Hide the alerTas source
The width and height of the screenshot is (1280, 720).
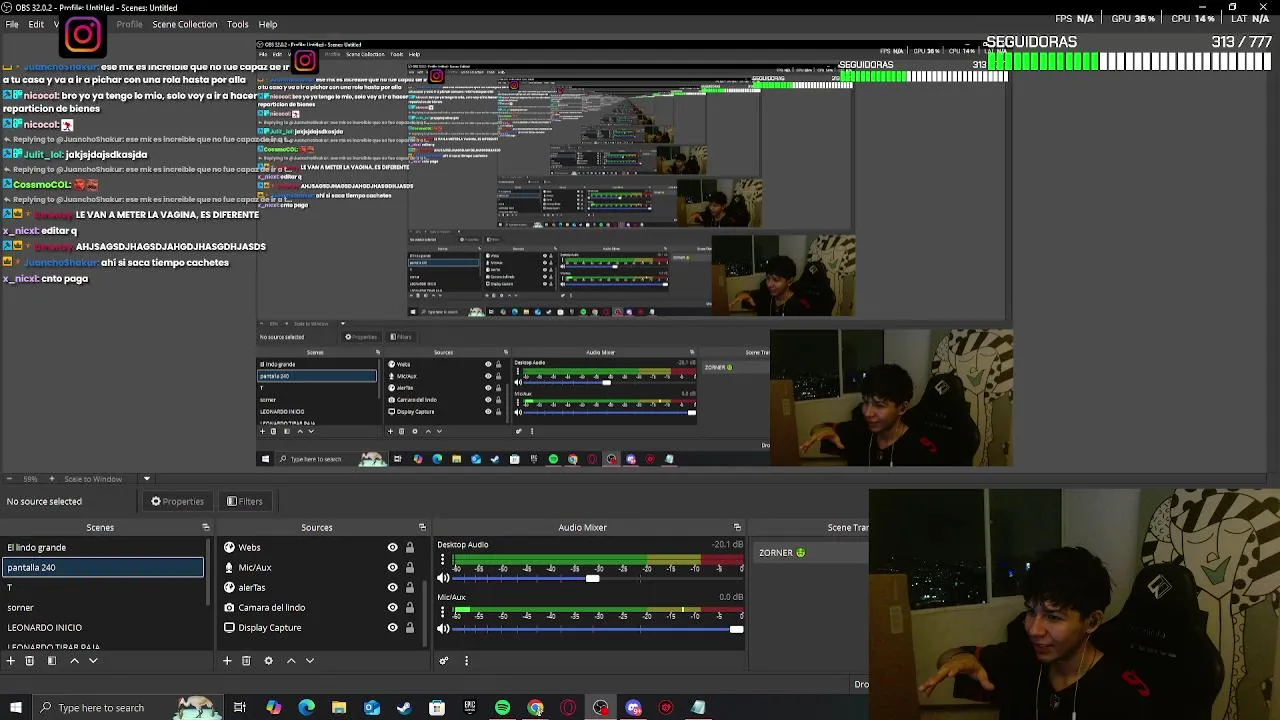392,588
